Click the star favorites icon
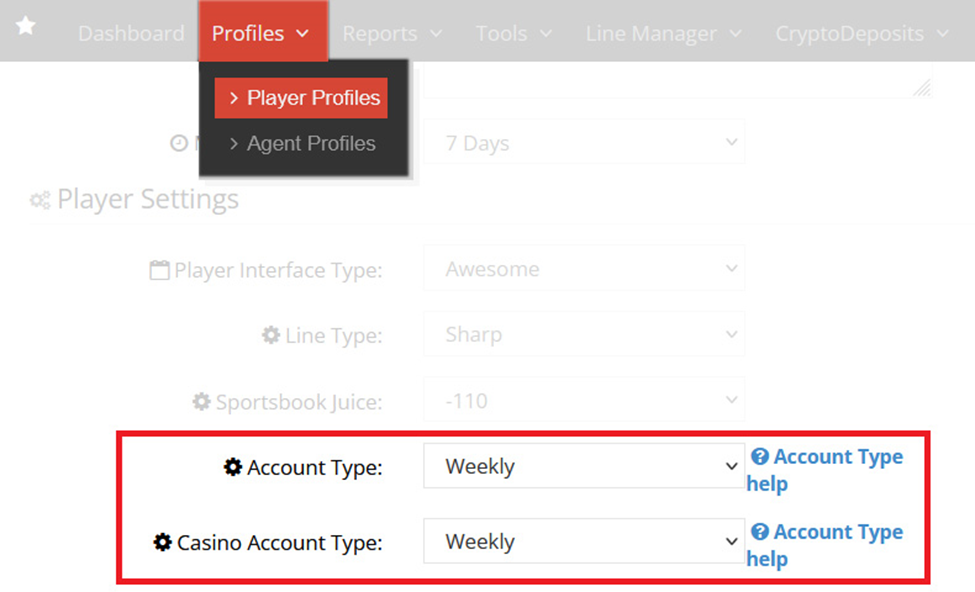This screenshot has height=592, width=975. pyautogui.click(x=25, y=26)
